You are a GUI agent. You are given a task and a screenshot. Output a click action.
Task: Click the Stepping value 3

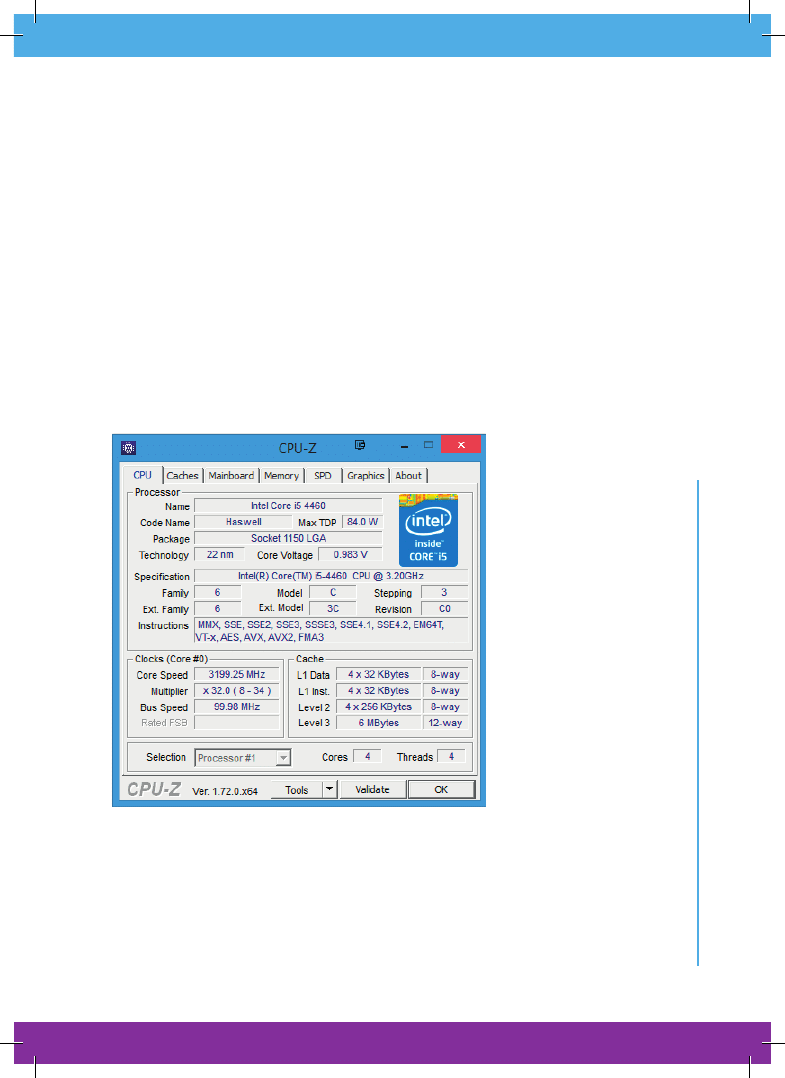pyautogui.click(x=444, y=593)
